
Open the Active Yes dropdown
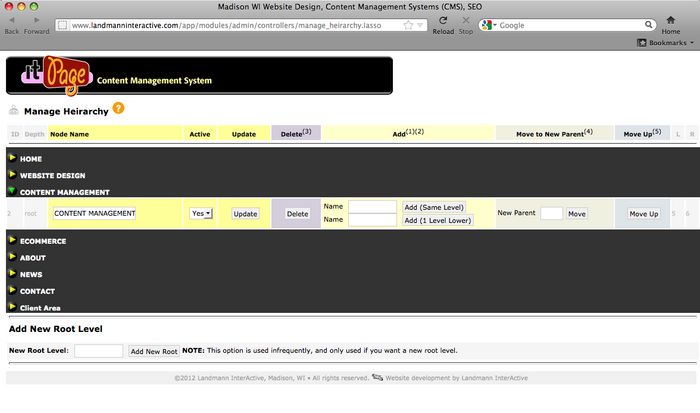coord(201,213)
